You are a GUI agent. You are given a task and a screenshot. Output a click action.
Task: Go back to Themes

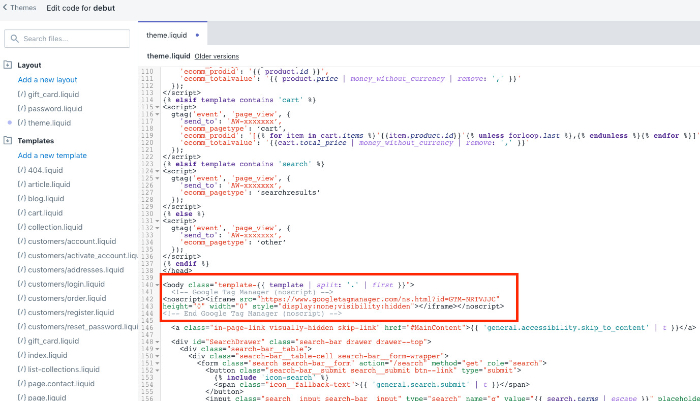coord(19,8)
